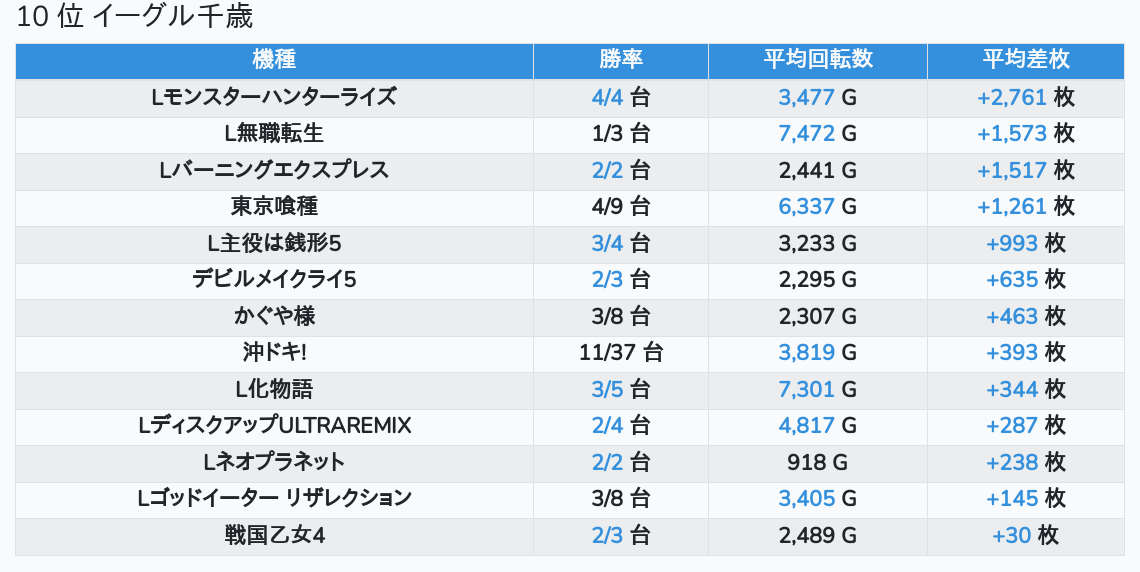The width and height of the screenshot is (1140, 572).
Task: Select Lゴッドイーター リザレクション row
Action: click(x=274, y=498)
